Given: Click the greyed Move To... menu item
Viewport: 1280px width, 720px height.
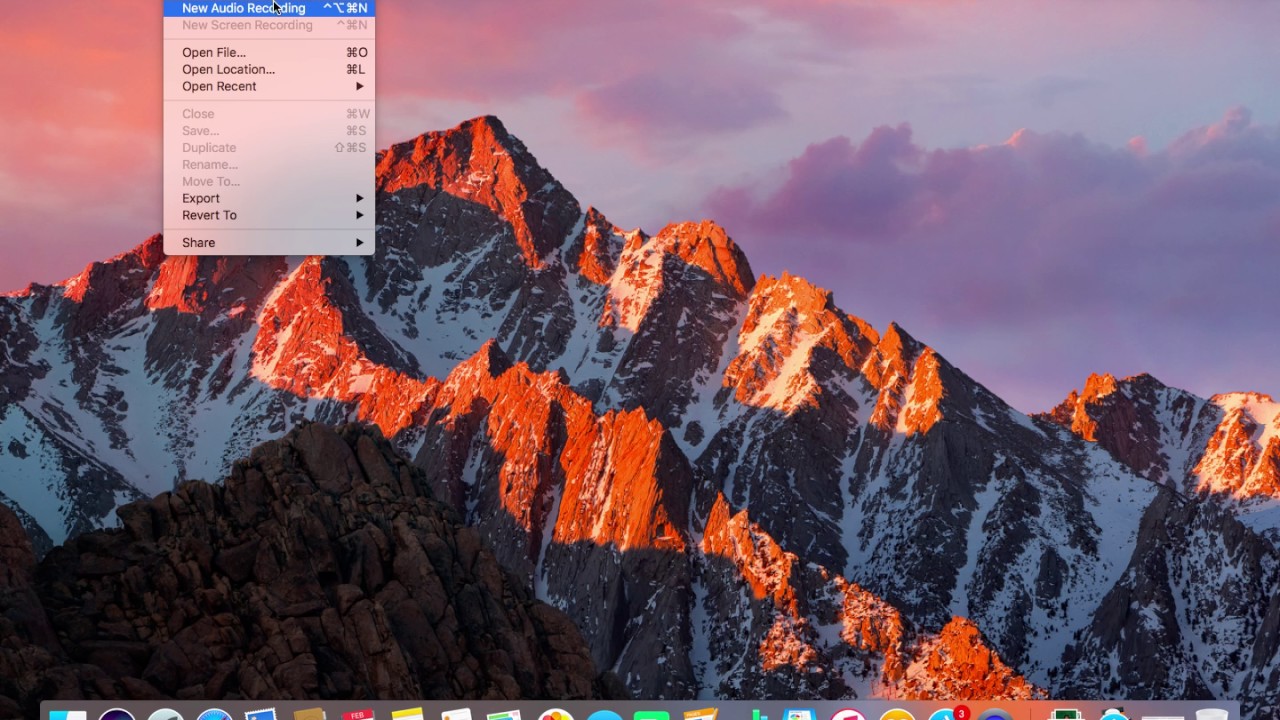Looking at the screenshot, I should pos(269,181).
